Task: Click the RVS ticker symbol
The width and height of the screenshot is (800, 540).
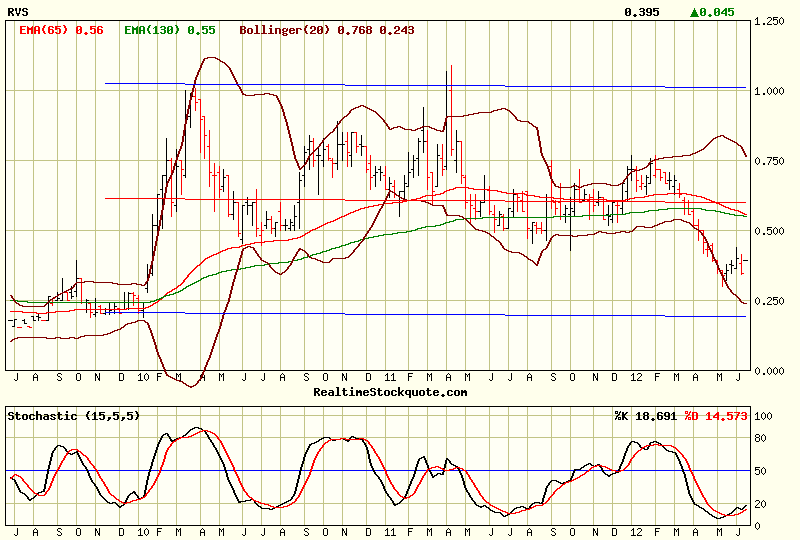Action: point(16,12)
